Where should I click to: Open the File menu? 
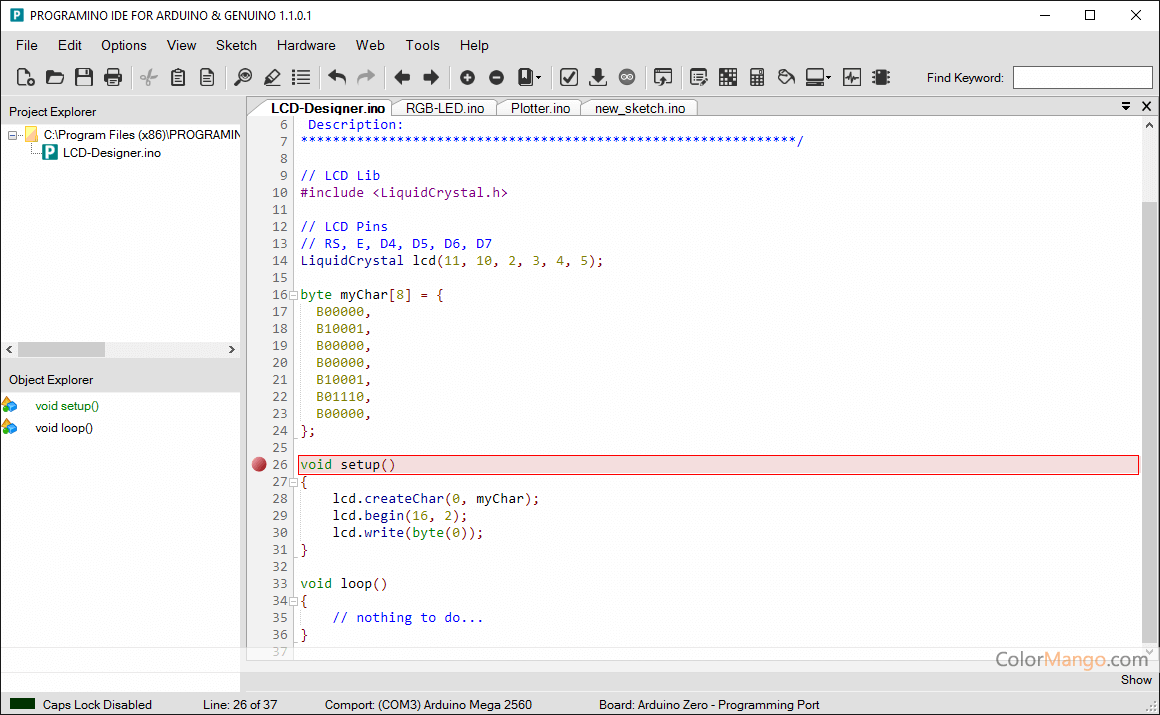tap(27, 45)
